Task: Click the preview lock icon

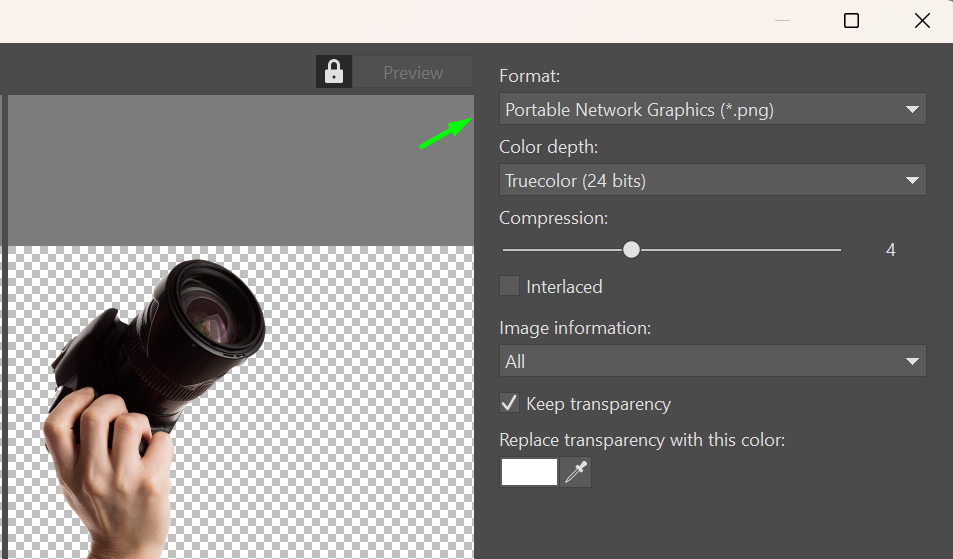Action: 334,72
